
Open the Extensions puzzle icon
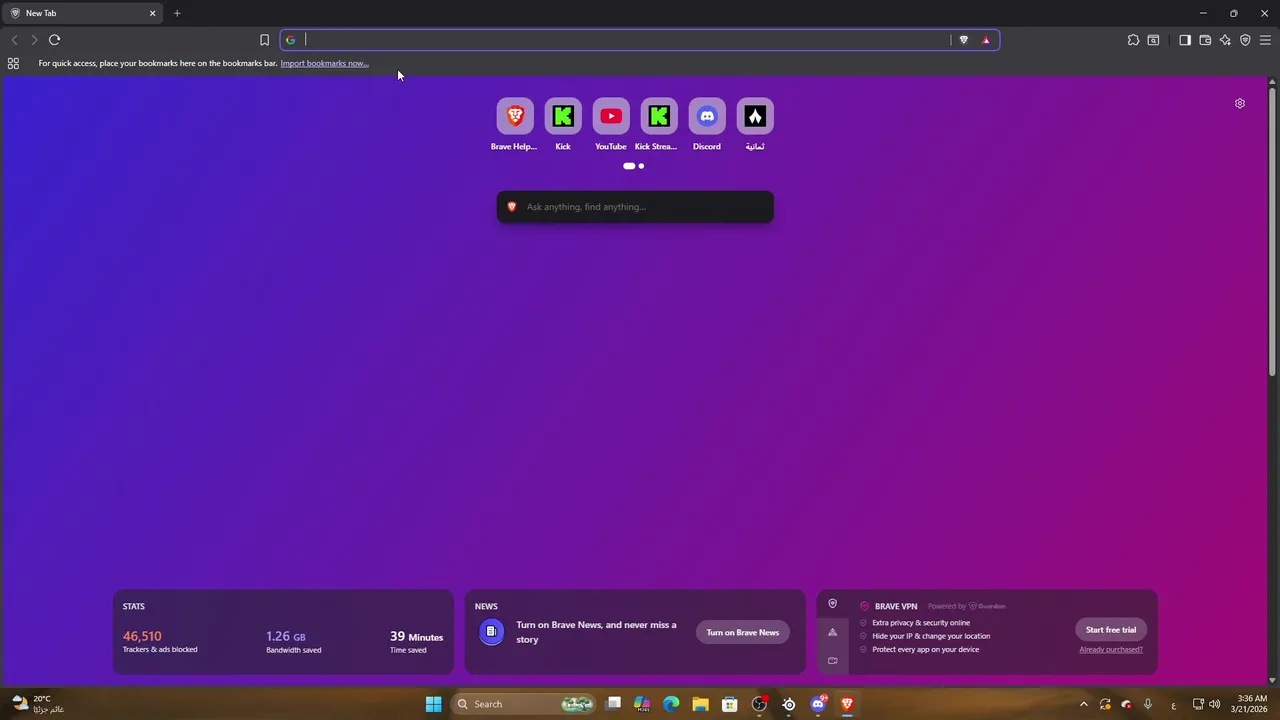click(1133, 40)
